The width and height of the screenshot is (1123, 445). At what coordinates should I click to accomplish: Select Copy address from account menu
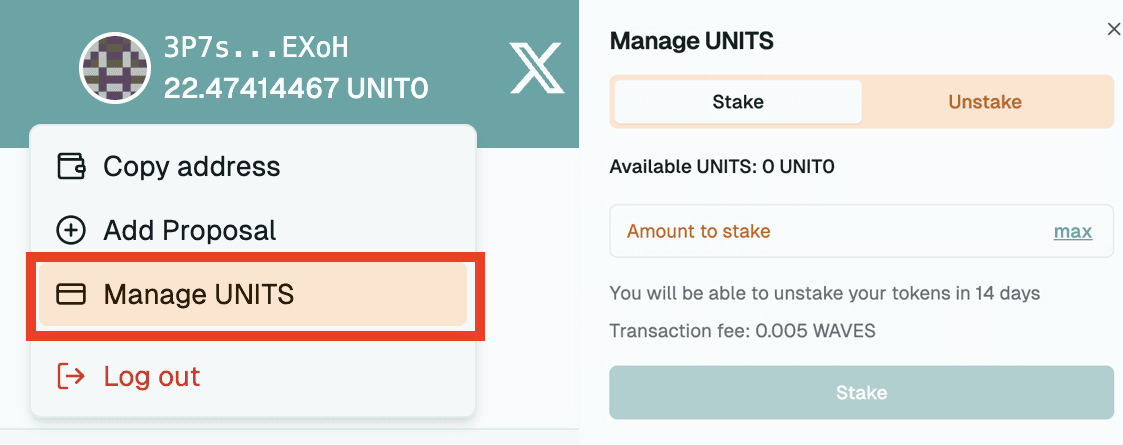(253, 166)
